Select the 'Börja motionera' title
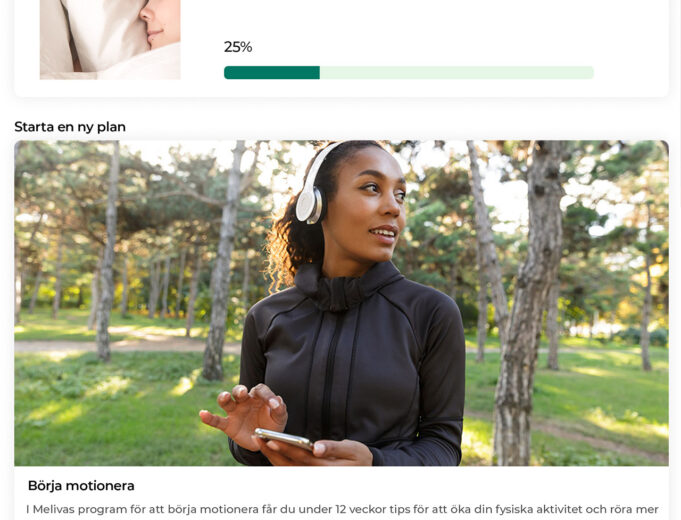 tap(81, 486)
